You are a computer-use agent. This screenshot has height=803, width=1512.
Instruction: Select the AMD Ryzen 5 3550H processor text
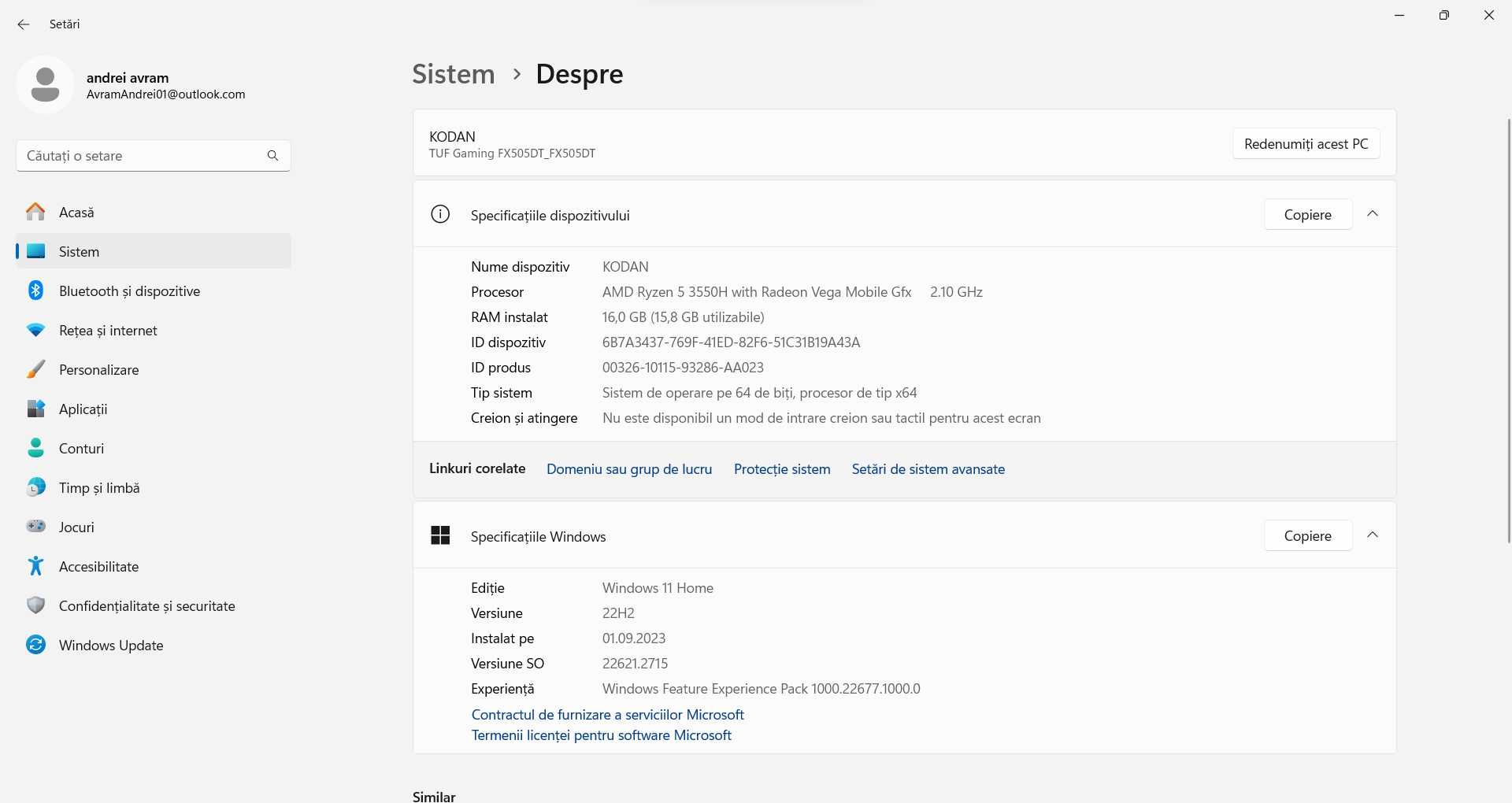click(x=757, y=292)
